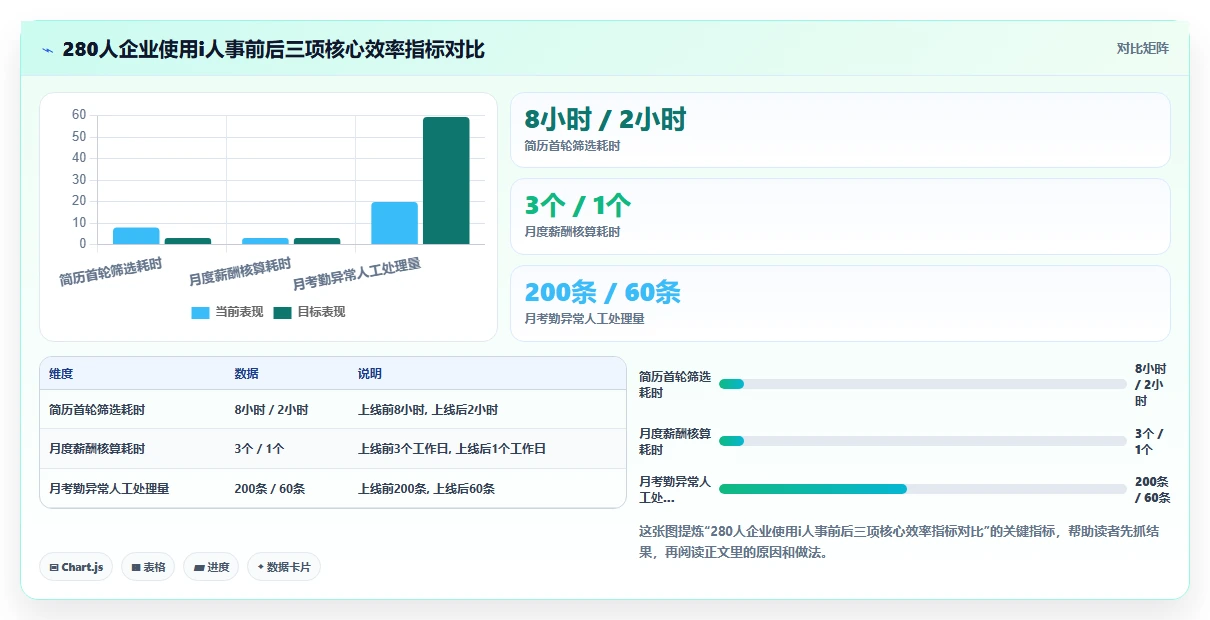Click the blue 当前表现 bar for 月考勤异常人工处理量
This screenshot has height=620, width=1210.
[x=394, y=223]
